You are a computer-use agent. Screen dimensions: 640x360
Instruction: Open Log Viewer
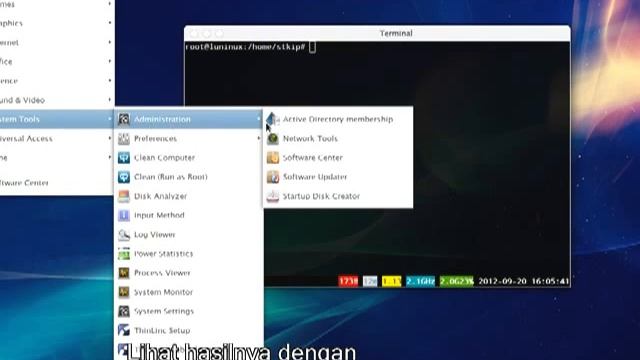coord(189,234)
